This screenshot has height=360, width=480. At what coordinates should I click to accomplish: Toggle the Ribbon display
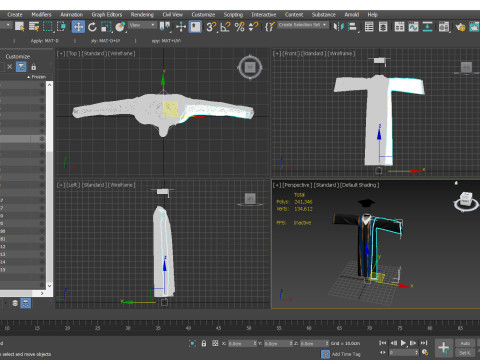point(399,27)
